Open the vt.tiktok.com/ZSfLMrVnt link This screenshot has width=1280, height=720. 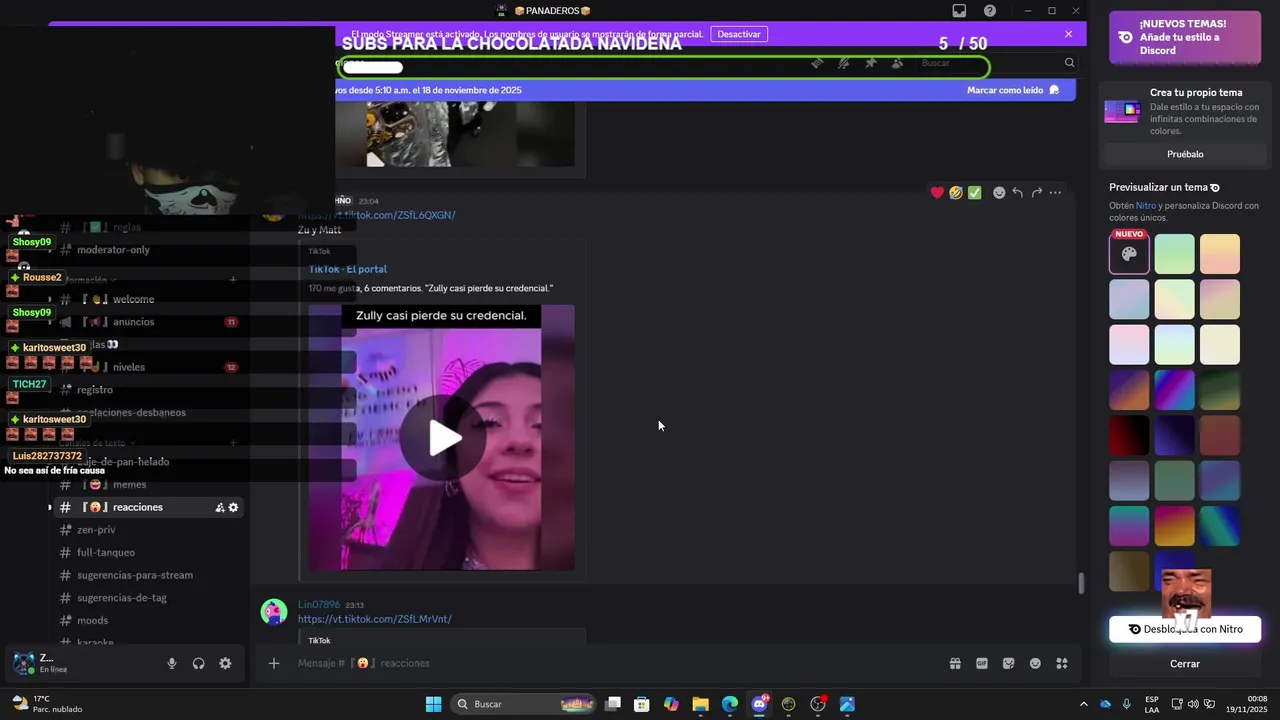374,619
